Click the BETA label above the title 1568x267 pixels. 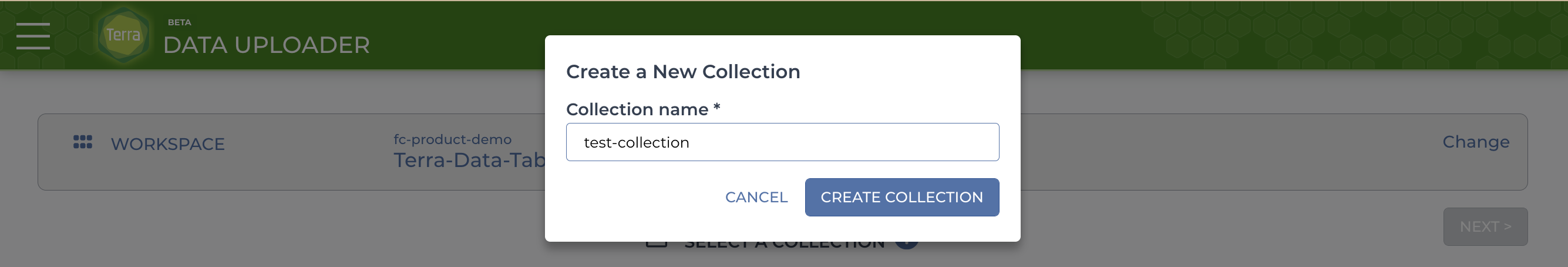pos(180,22)
